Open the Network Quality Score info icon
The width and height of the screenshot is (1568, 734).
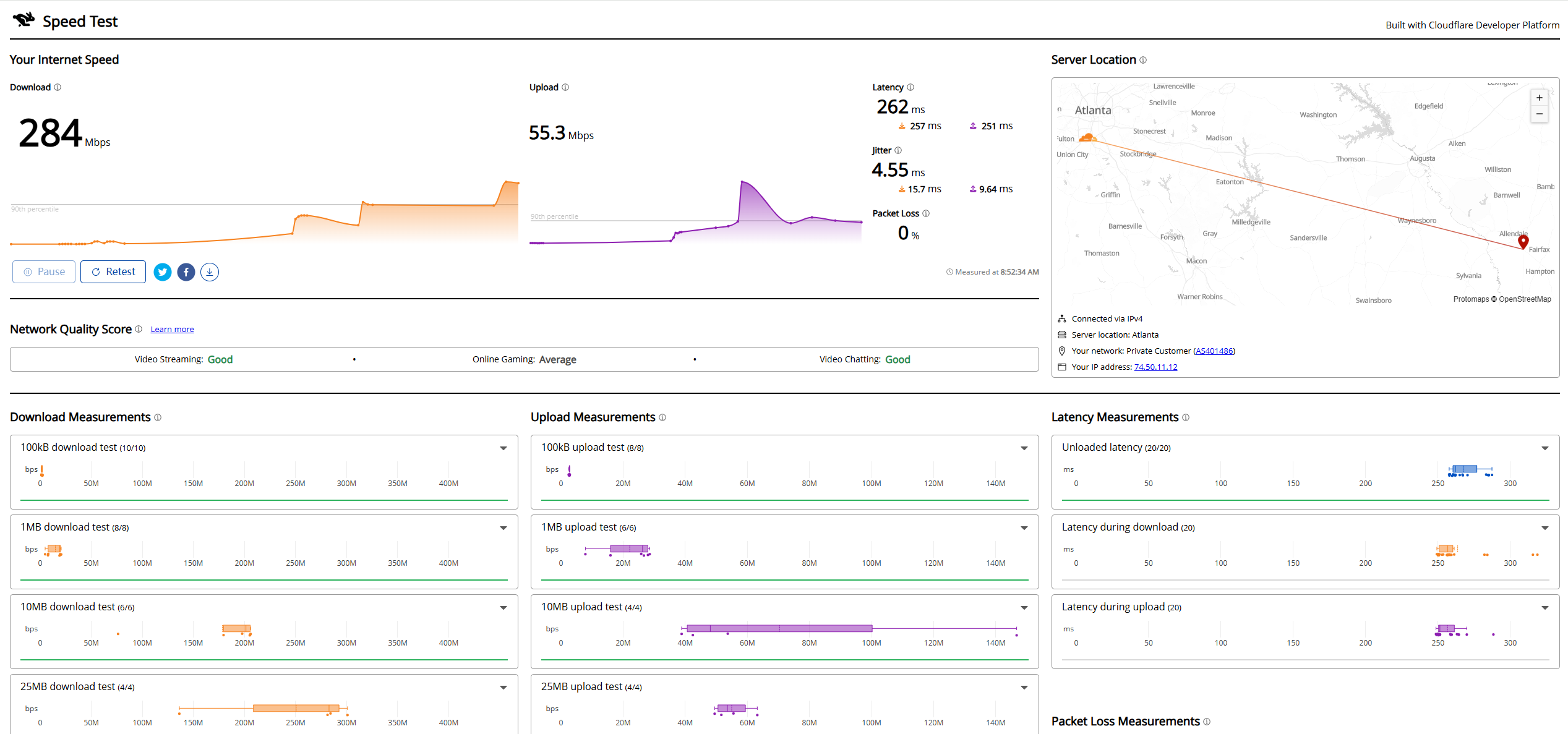point(139,329)
